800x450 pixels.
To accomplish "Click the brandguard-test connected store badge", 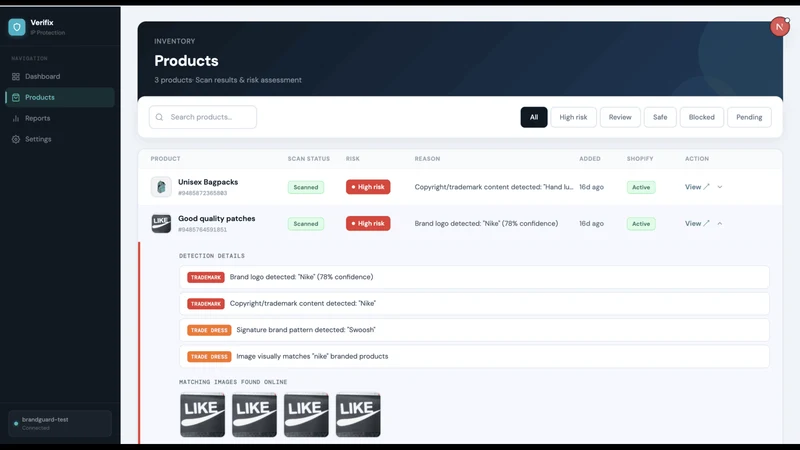I will (x=60, y=423).
